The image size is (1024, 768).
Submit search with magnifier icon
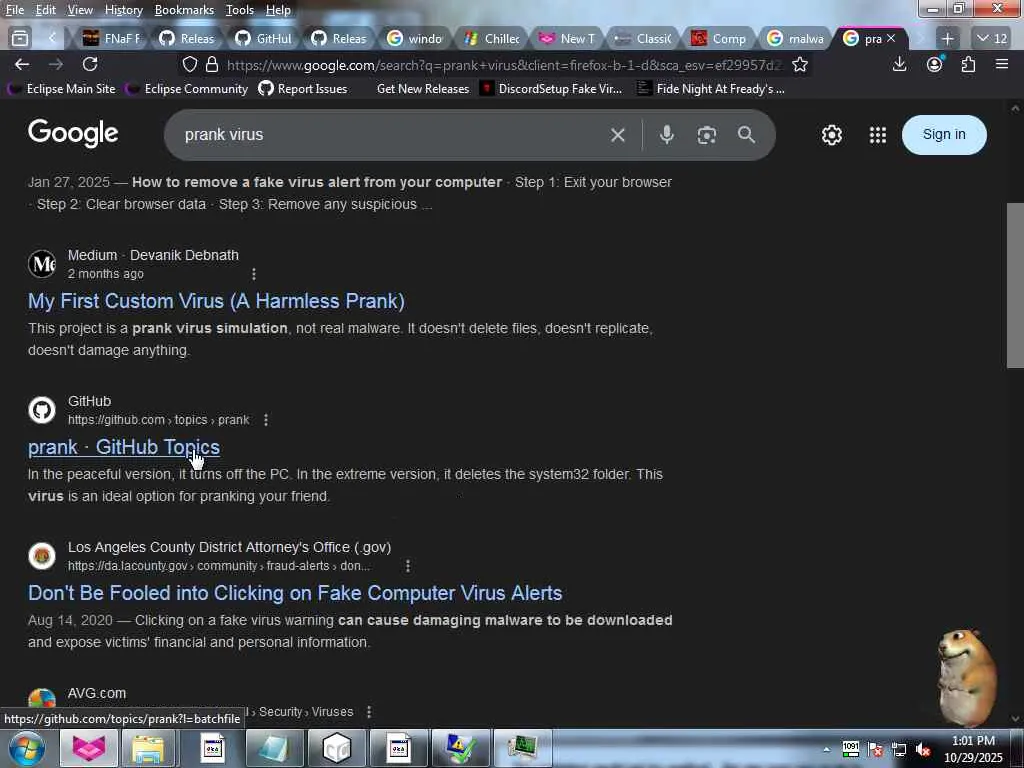click(746, 135)
